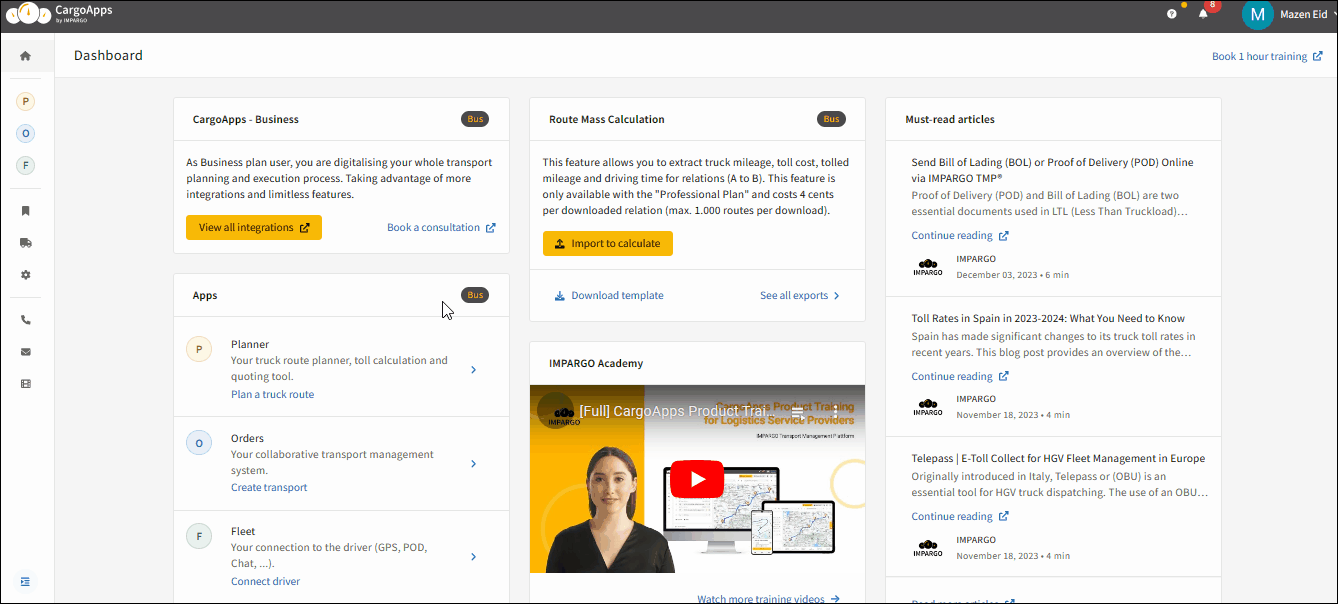
Task: Open the help question mark icon
Action: tap(1172, 14)
